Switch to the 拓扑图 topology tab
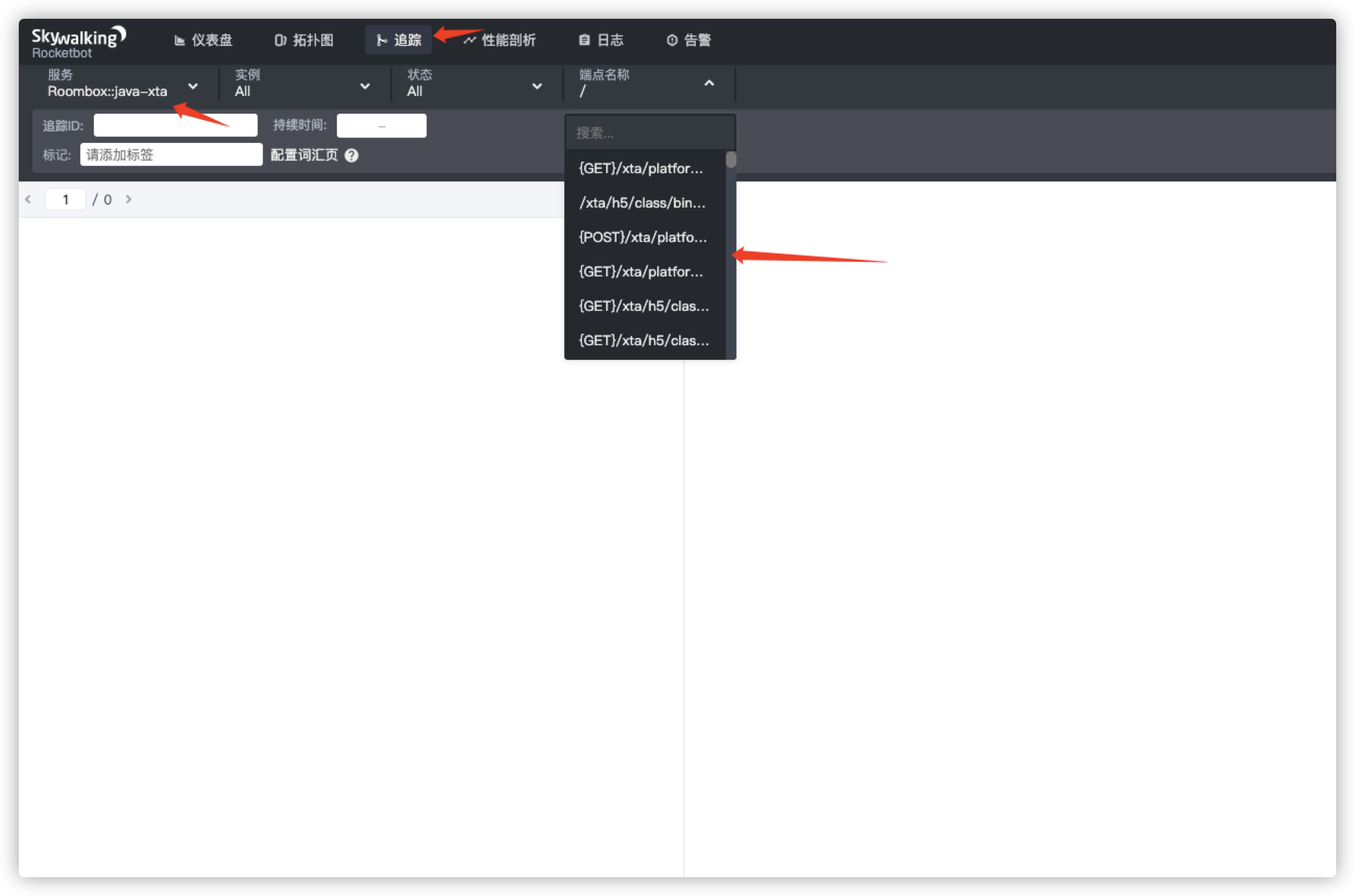Image resolution: width=1355 pixels, height=896 pixels. tap(304, 40)
